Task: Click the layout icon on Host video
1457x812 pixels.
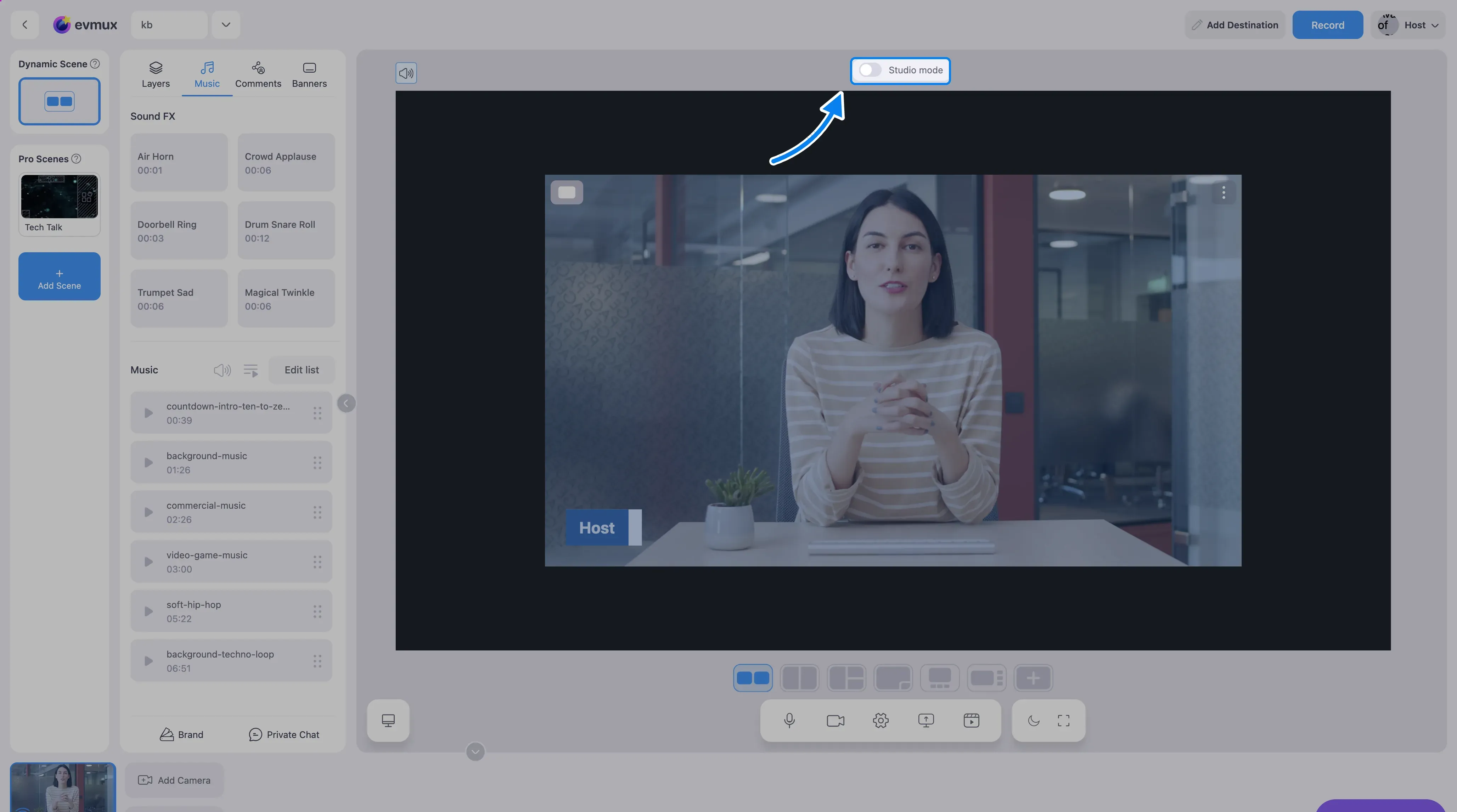Action: pyautogui.click(x=567, y=192)
